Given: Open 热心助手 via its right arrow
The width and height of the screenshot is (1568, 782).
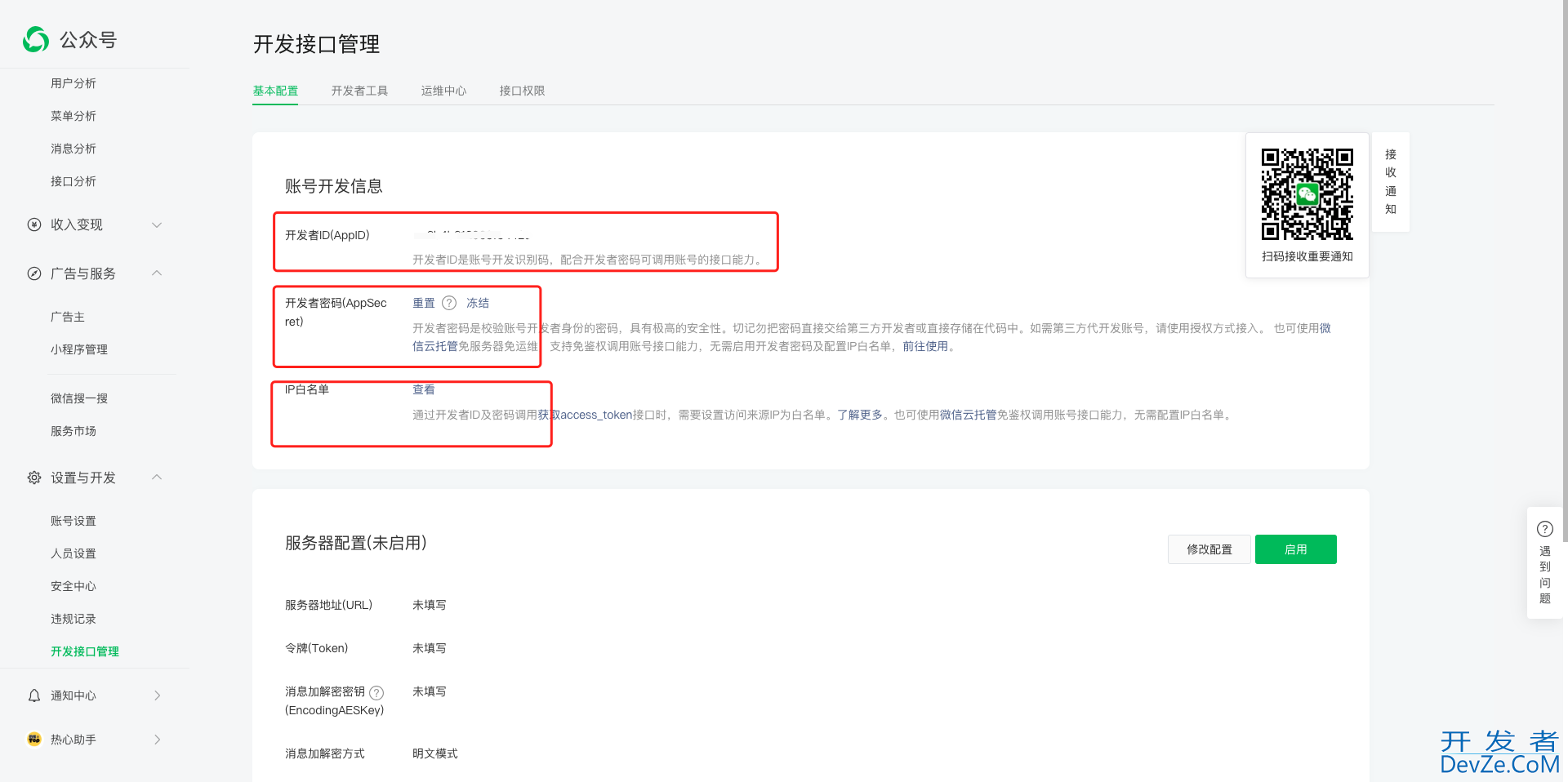Looking at the screenshot, I should click(x=158, y=740).
